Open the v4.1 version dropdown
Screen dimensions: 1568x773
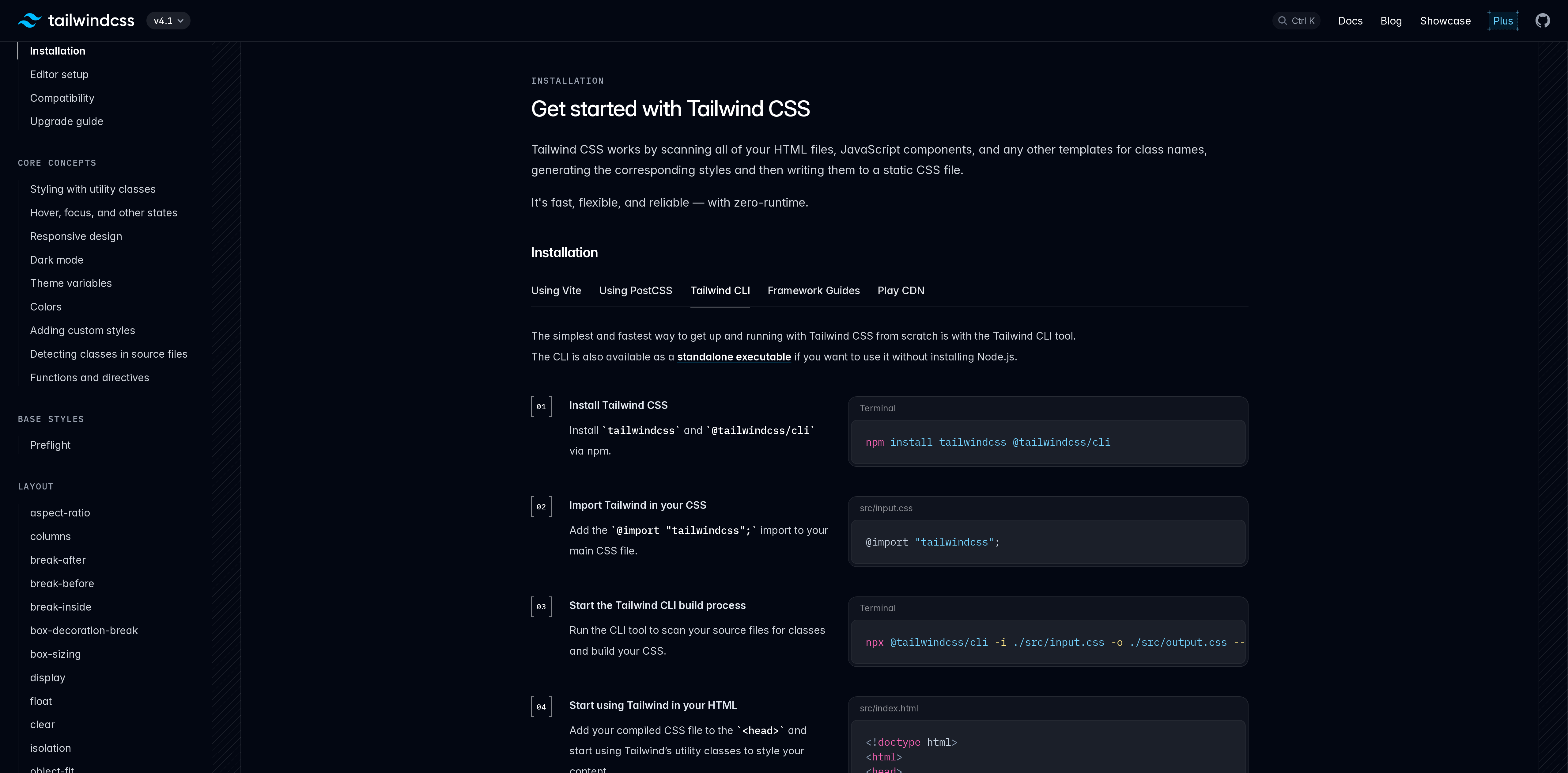(x=168, y=20)
